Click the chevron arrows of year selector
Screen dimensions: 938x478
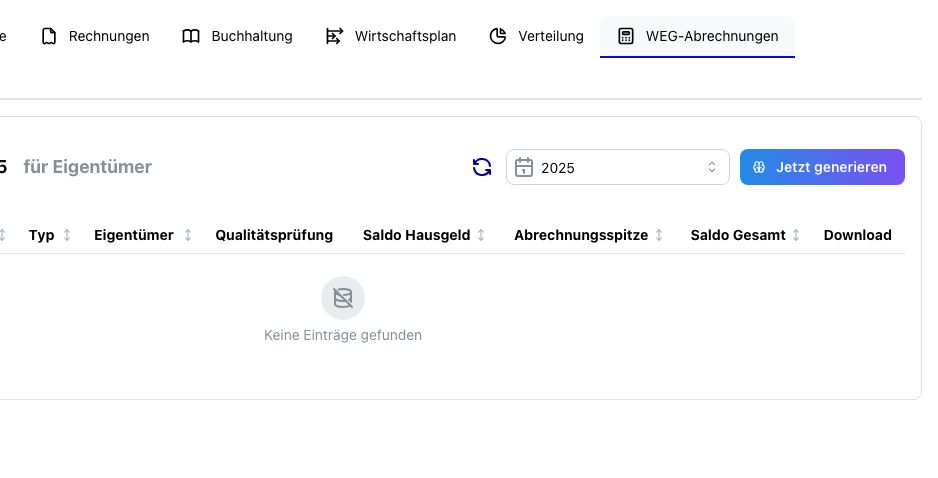(x=712, y=167)
